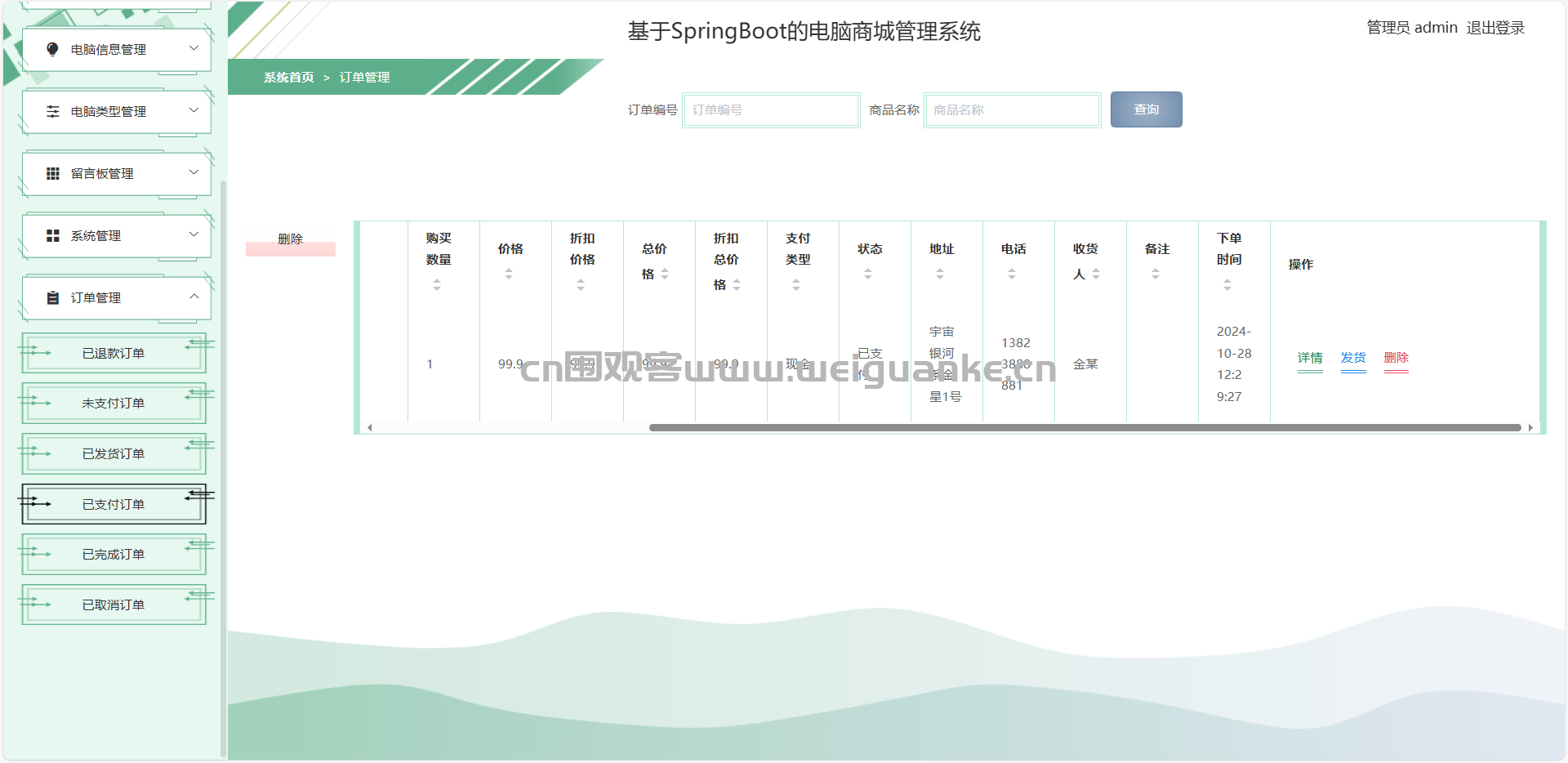Collapse the 订单管理 menu chevron

(194, 297)
